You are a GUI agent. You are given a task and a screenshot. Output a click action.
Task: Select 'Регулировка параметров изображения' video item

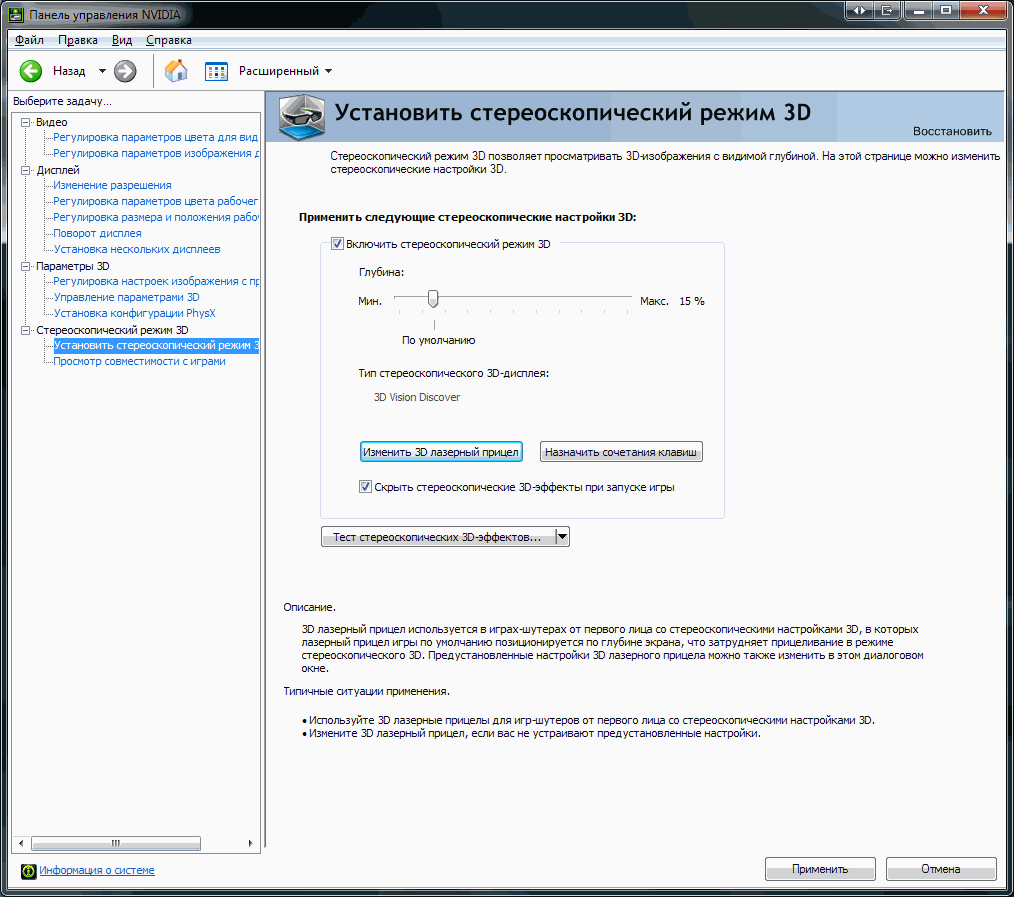coord(156,153)
